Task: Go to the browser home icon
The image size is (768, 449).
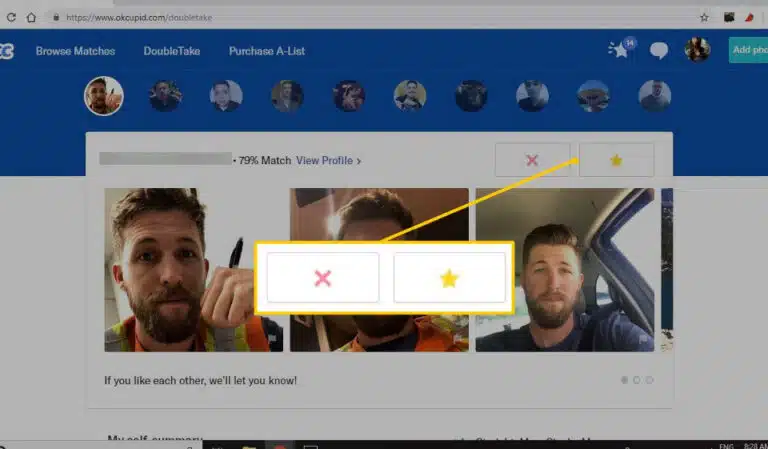Action: tap(32, 17)
